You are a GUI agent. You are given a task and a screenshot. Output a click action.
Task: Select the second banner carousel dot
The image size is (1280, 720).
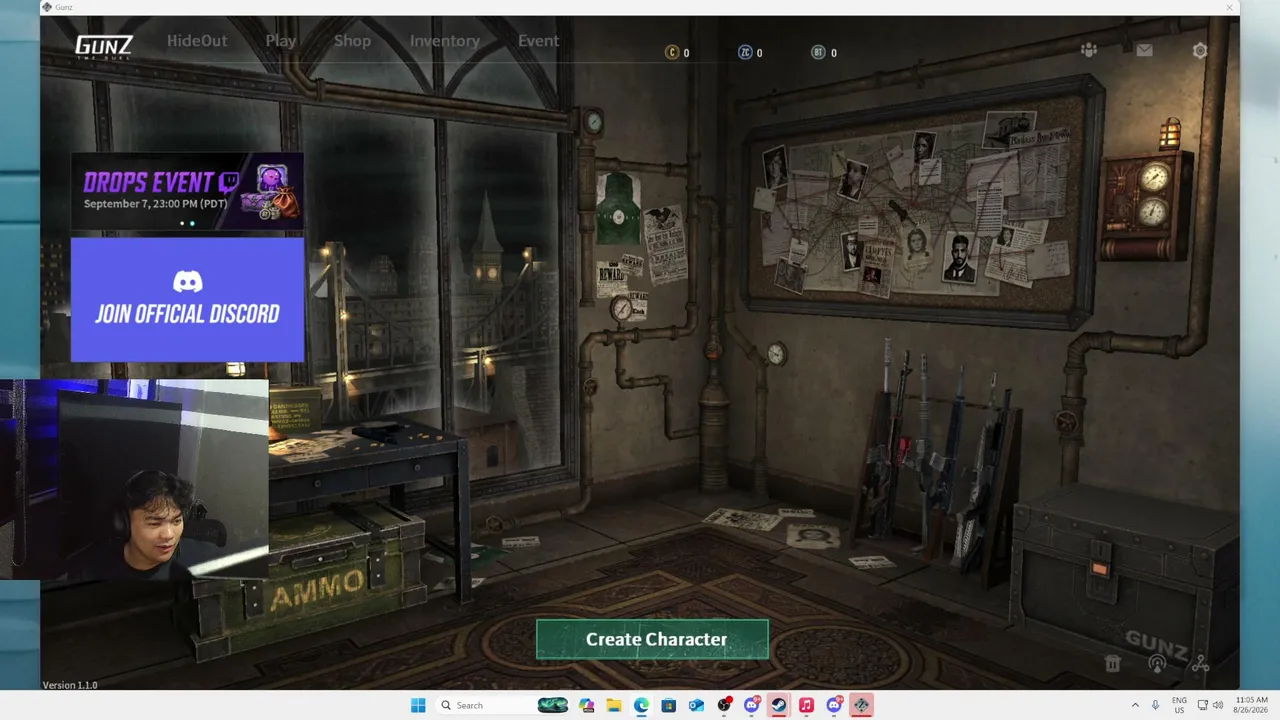[x=192, y=223]
